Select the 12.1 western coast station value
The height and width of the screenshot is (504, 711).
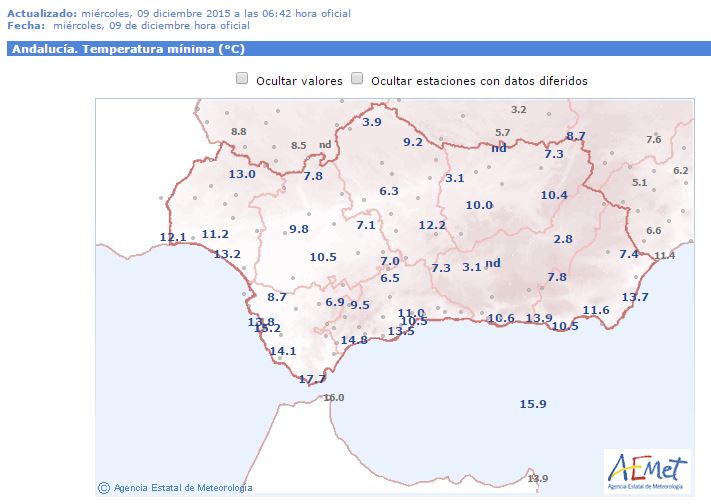pos(173,237)
